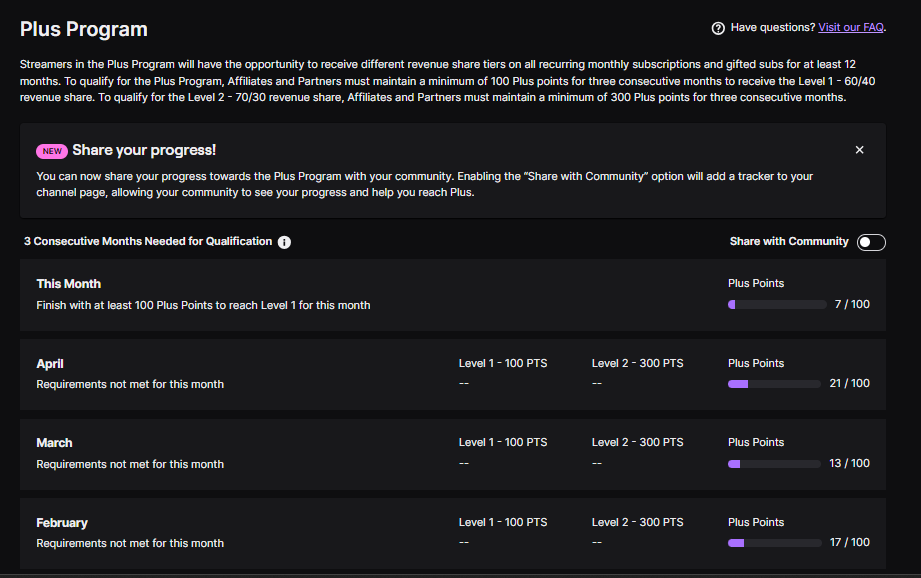The height and width of the screenshot is (578, 921).
Task: Click April's Level 1 - 100 PTS label
Action: coord(503,364)
